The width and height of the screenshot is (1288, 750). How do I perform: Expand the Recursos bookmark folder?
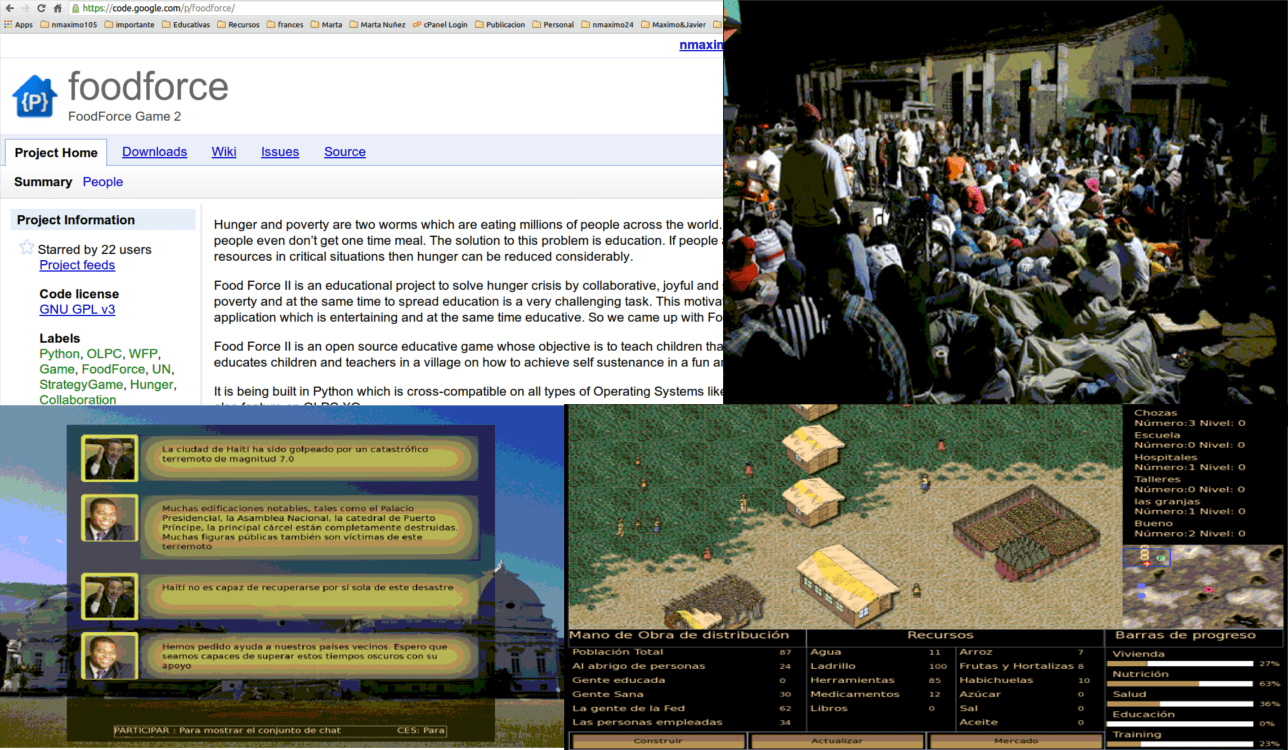pos(237,25)
